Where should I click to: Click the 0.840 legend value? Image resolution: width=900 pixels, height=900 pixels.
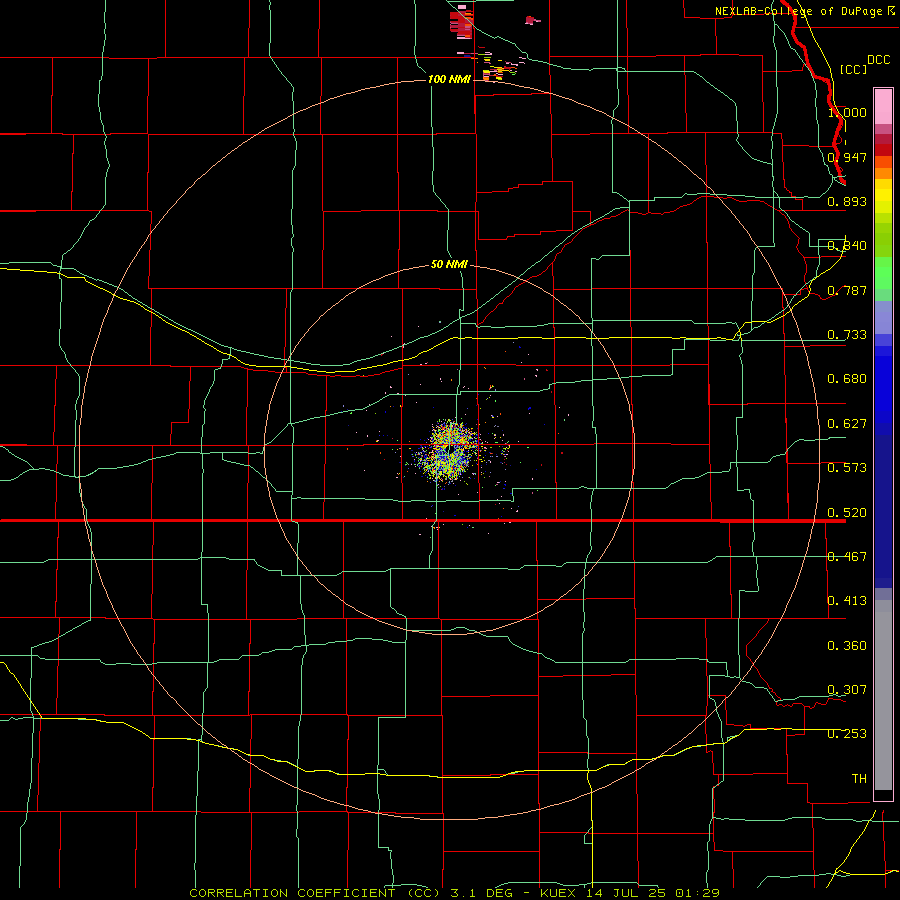[x=847, y=246]
